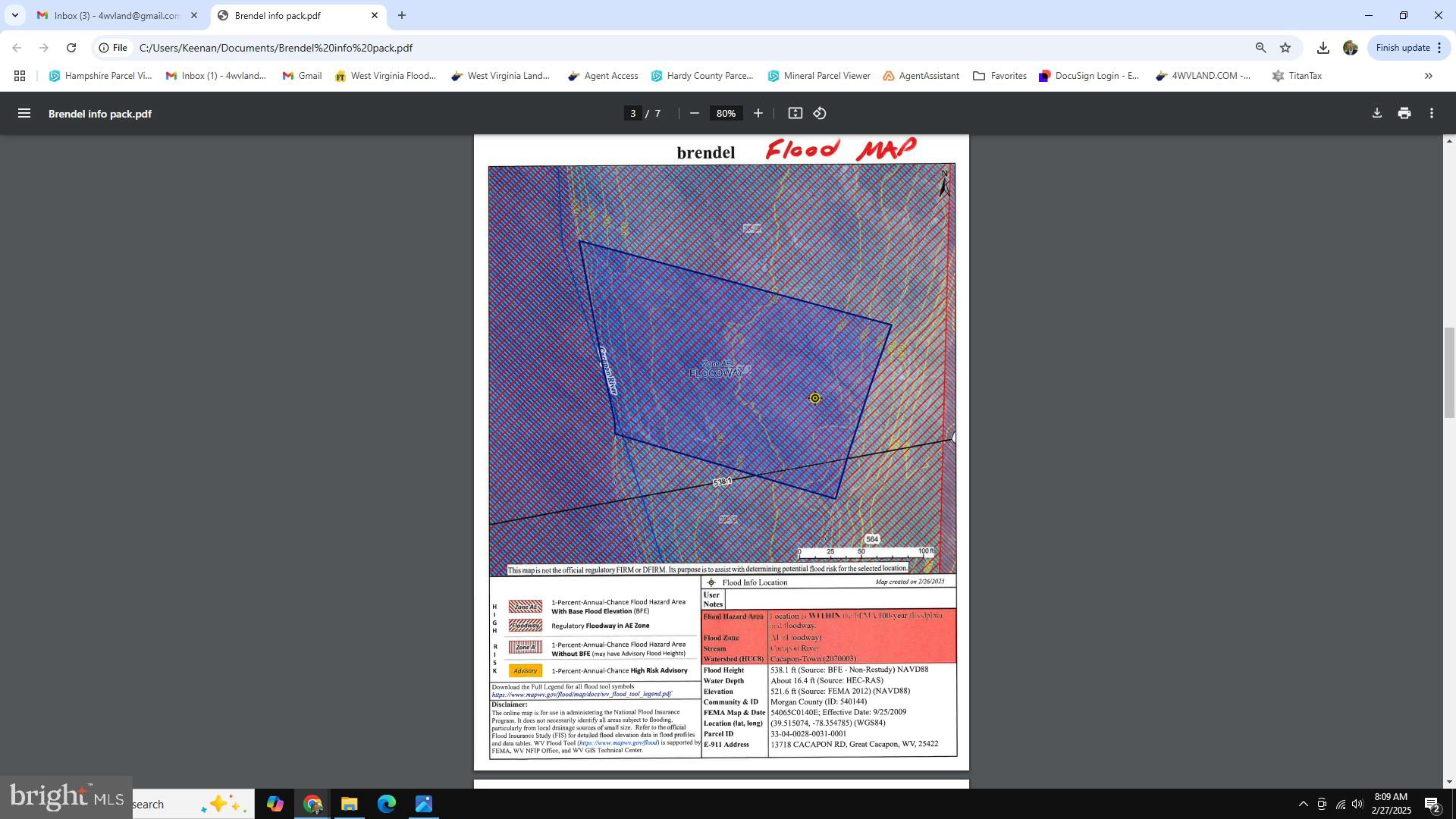Image resolution: width=1456 pixels, height=819 pixels.
Task: Click the fit to page icon
Action: tap(795, 113)
